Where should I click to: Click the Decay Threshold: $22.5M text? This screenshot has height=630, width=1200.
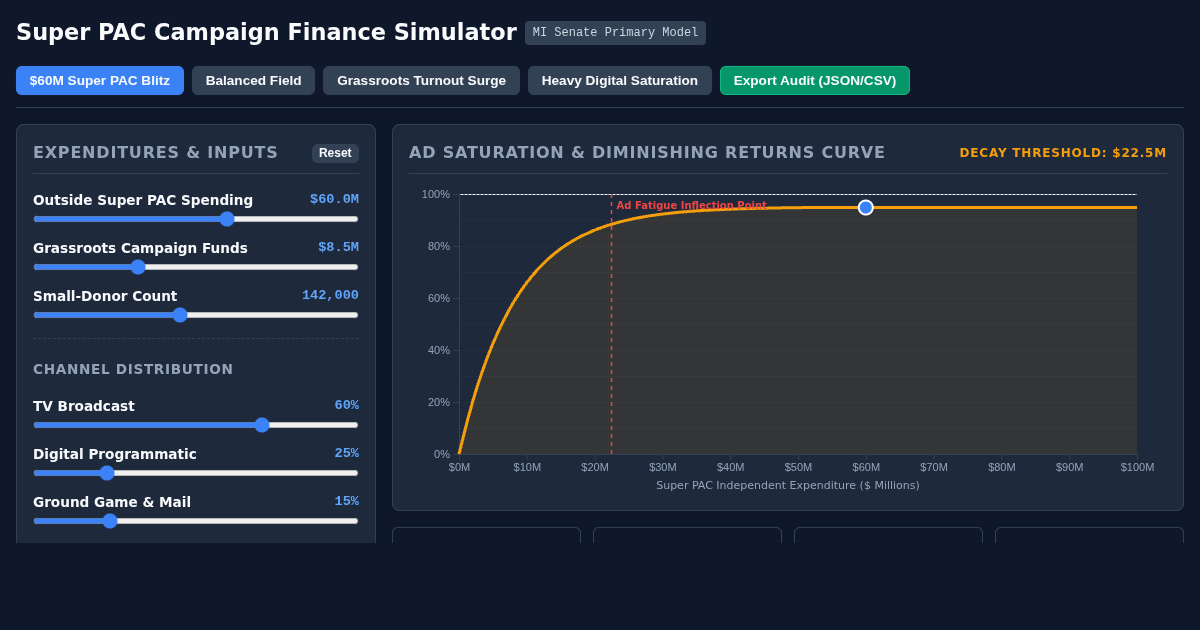click(x=1063, y=153)
